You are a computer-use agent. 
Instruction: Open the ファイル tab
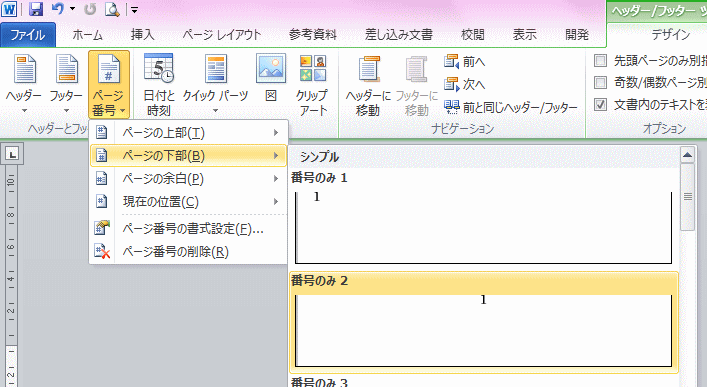click(x=28, y=35)
